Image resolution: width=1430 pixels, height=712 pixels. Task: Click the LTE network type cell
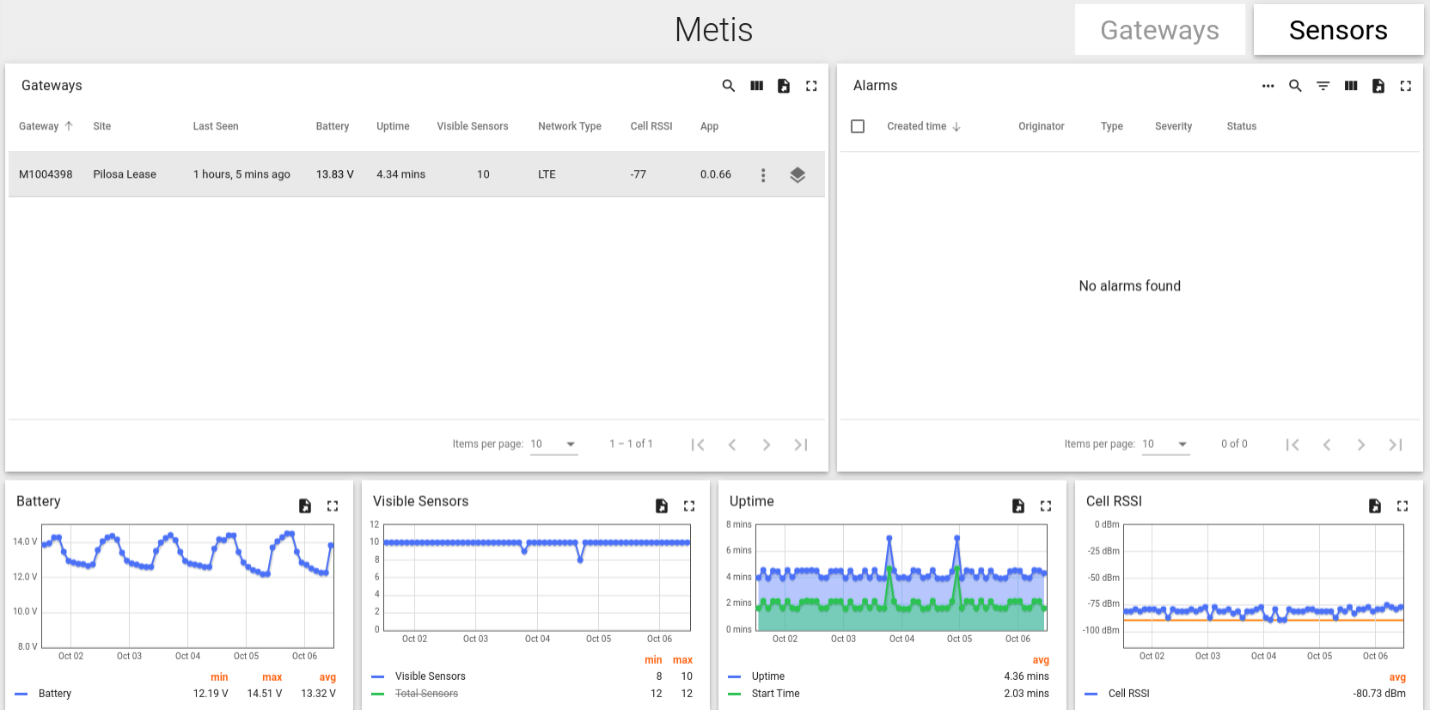547,175
